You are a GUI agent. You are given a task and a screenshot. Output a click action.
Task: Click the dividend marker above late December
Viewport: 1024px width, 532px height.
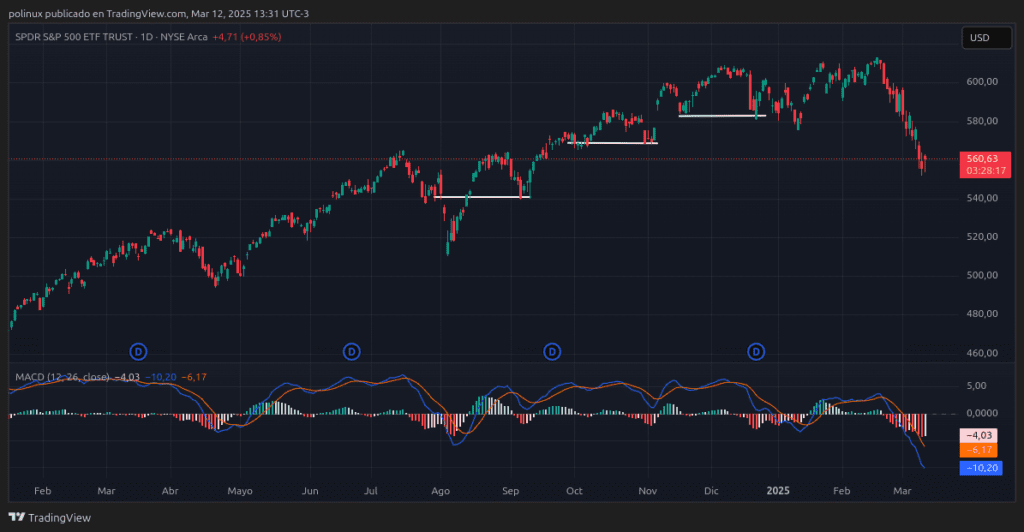click(757, 351)
